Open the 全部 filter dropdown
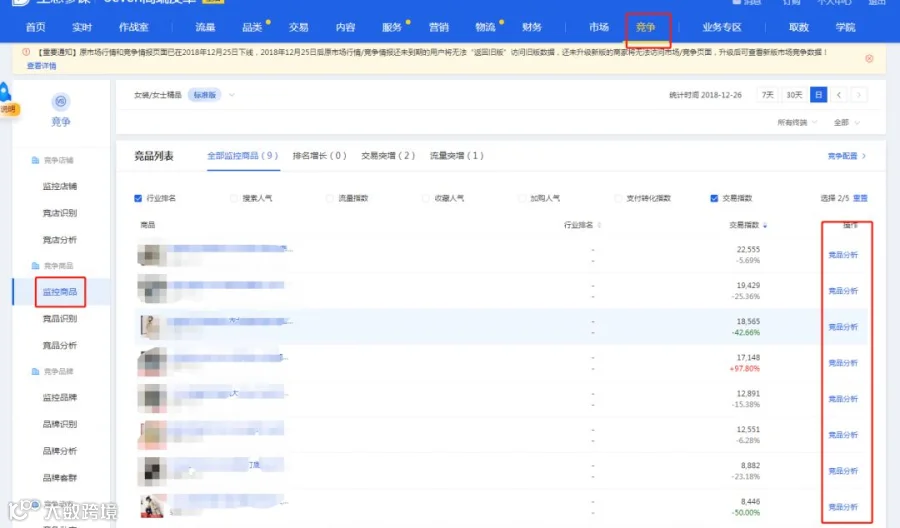900x528 pixels. coord(847,122)
